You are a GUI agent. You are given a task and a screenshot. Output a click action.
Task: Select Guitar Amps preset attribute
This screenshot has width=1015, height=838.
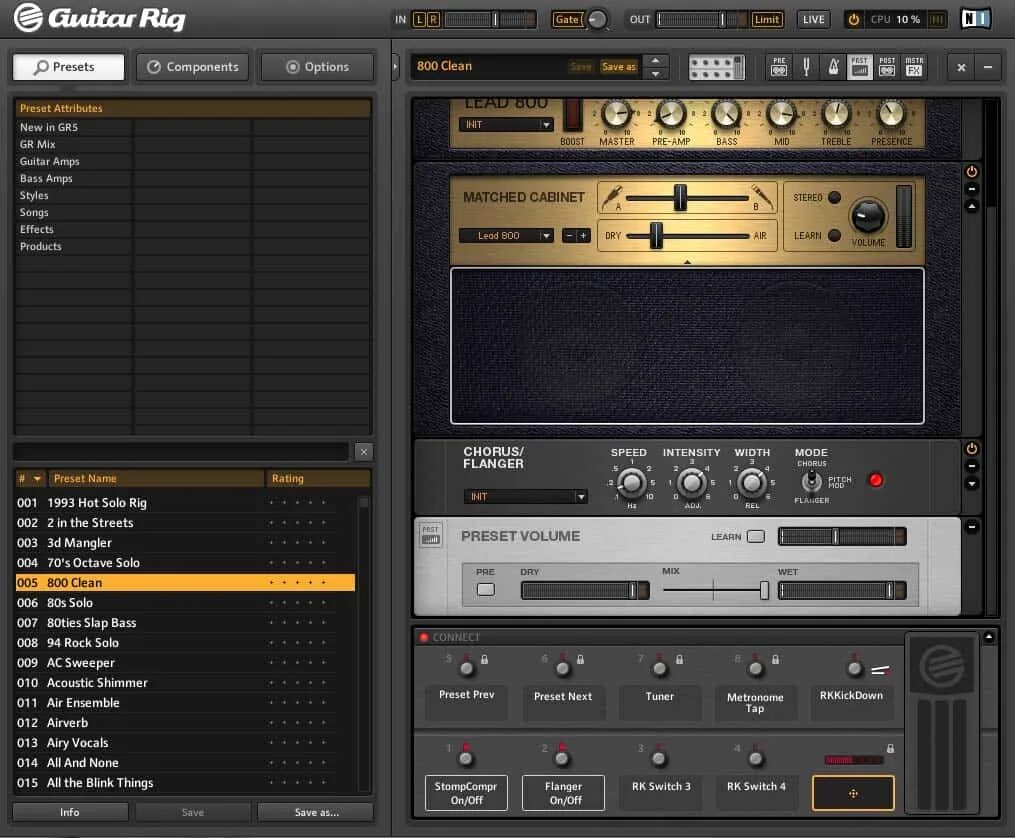click(50, 162)
